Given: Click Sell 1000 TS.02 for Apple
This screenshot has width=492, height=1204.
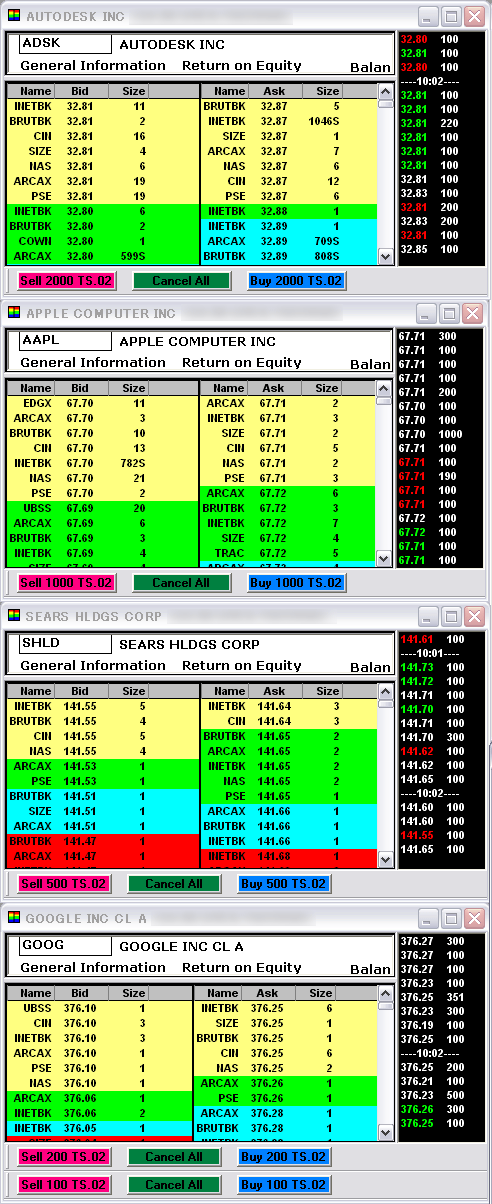Looking at the screenshot, I should (67, 583).
